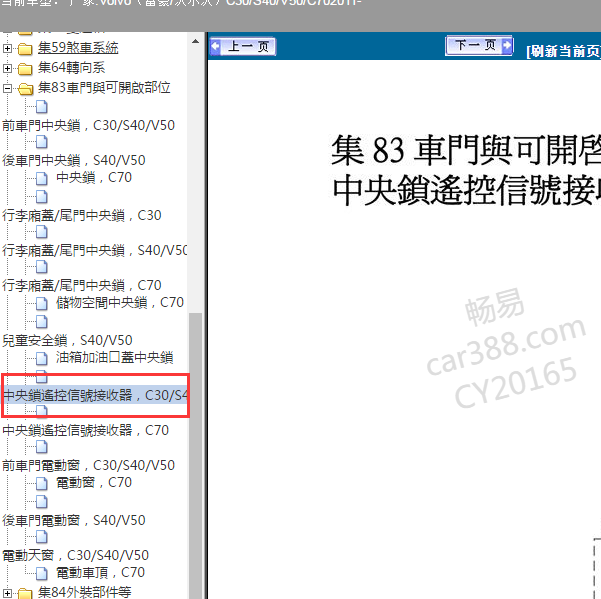Click the 集59煞車系統 folder icon
601x599 pixels.
click(x=25, y=49)
